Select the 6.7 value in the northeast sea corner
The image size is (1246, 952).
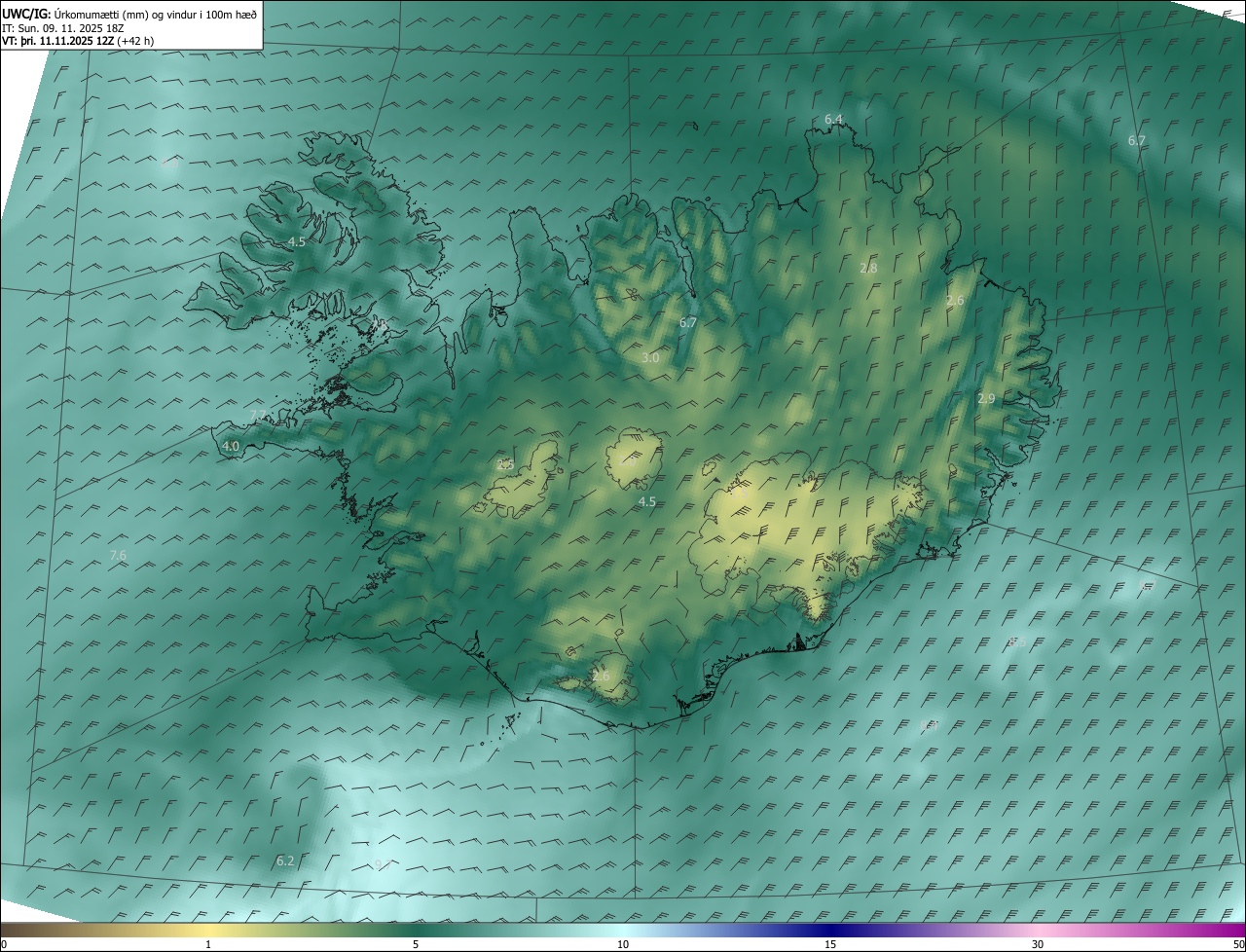tap(1136, 141)
